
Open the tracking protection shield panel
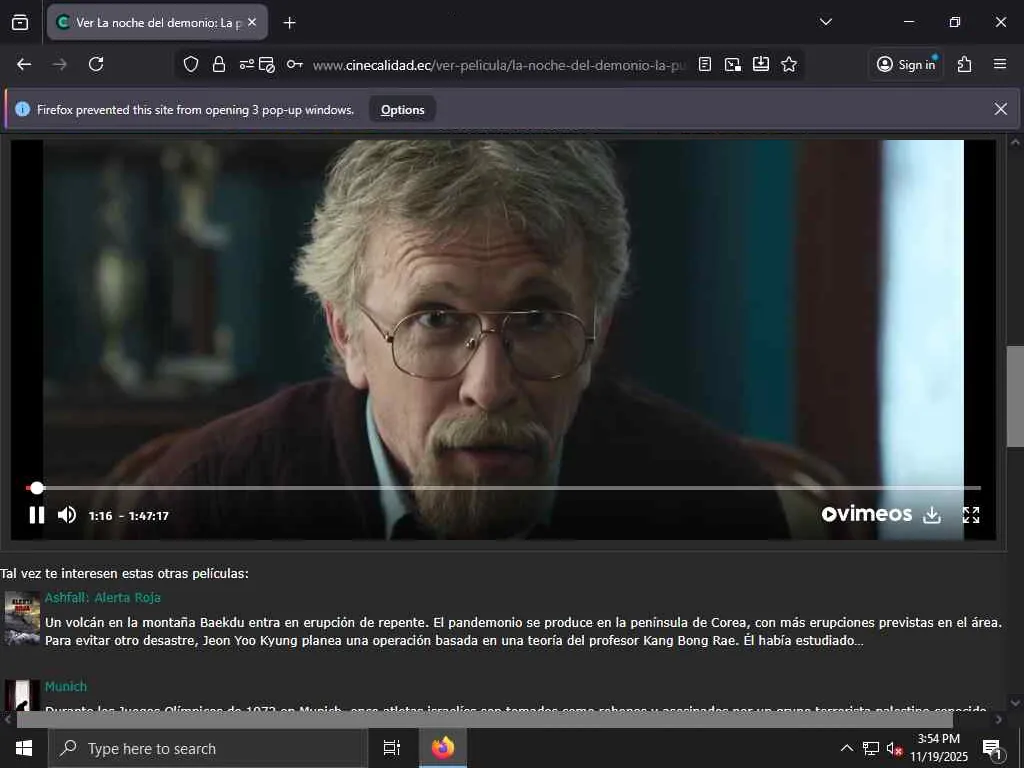[191, 64]
